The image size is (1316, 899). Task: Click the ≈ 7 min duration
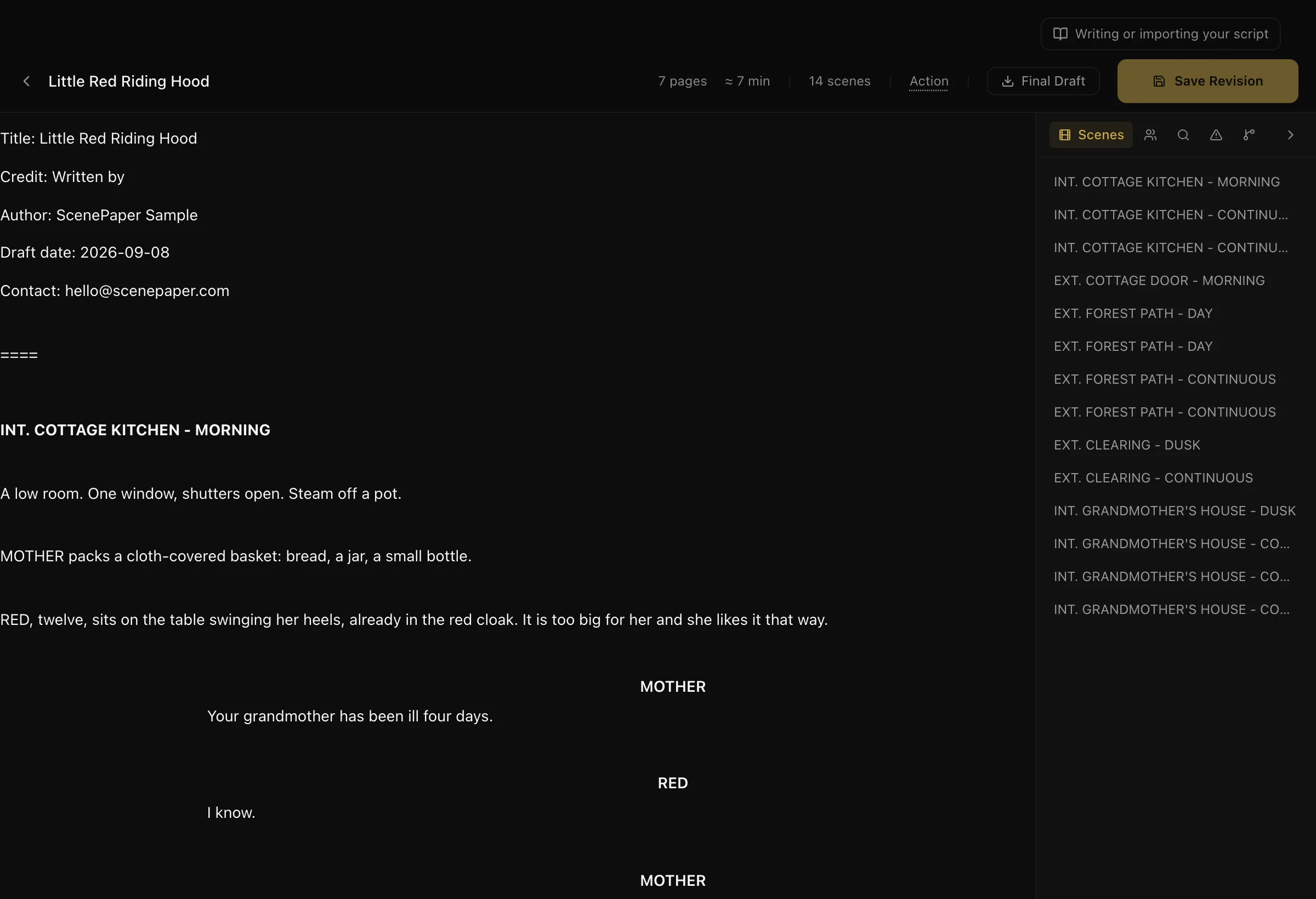coord(747,81)
